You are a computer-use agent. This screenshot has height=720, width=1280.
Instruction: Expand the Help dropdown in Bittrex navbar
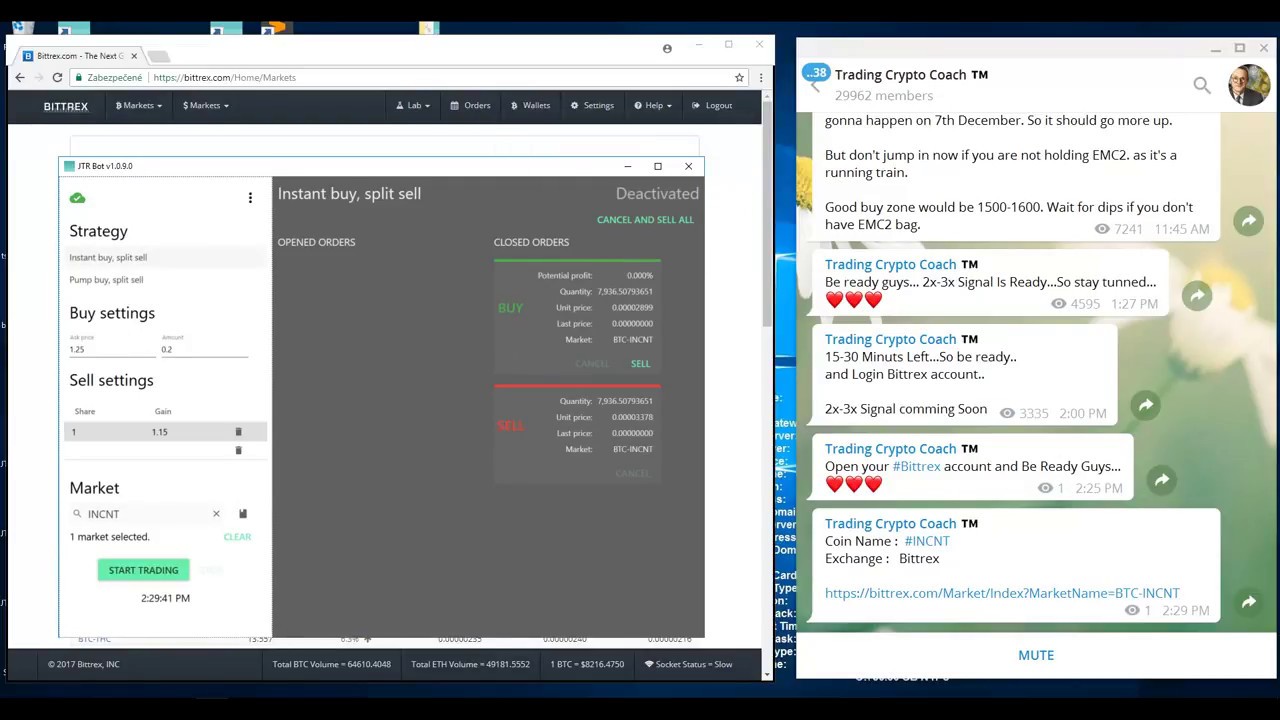(652, 106)
